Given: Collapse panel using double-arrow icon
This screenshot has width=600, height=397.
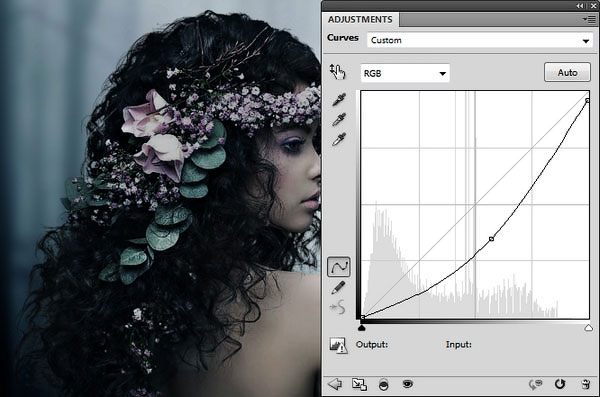Looking at the screenshot, I should click(x=580, y=6).
